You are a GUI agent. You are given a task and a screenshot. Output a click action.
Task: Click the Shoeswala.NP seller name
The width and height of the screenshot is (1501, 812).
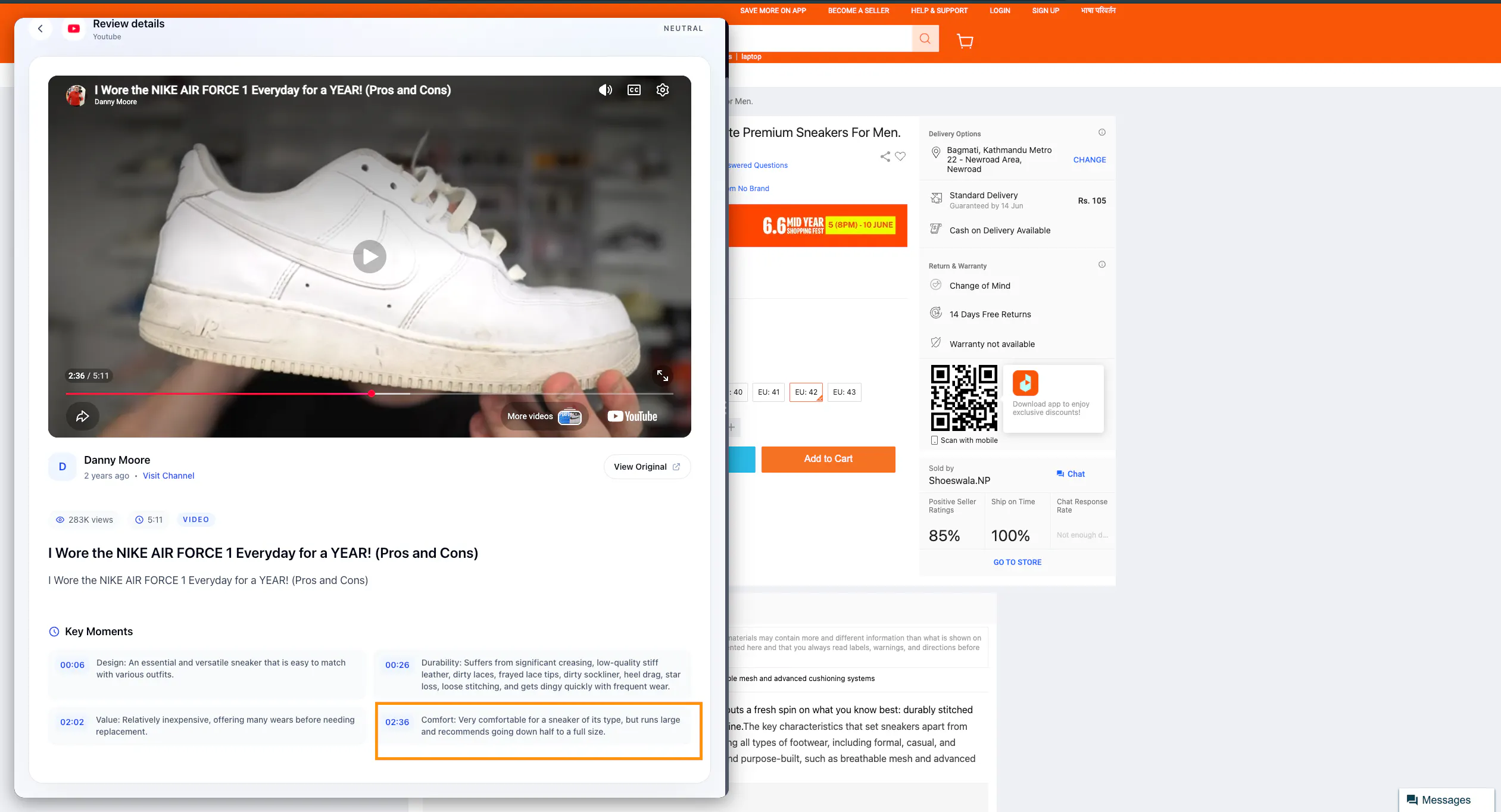(x=959, y=480)
